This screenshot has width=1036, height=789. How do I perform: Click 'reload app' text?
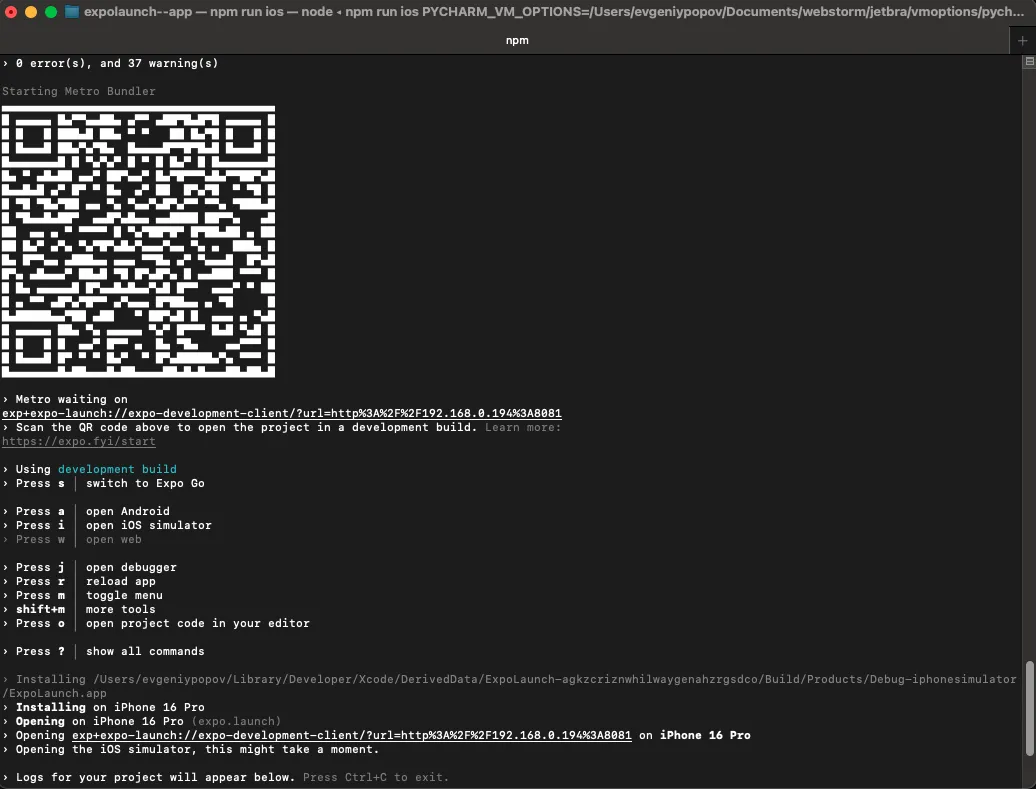pyautogui.click(x=121, y=582)
